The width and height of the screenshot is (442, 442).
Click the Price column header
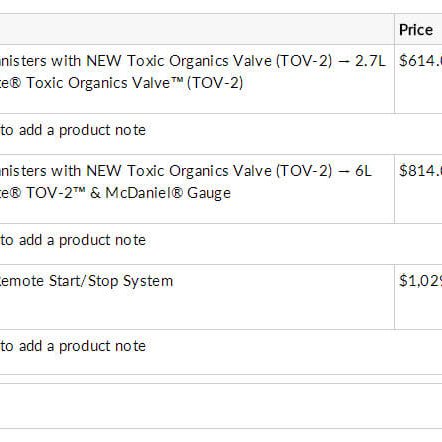(416, 30)
